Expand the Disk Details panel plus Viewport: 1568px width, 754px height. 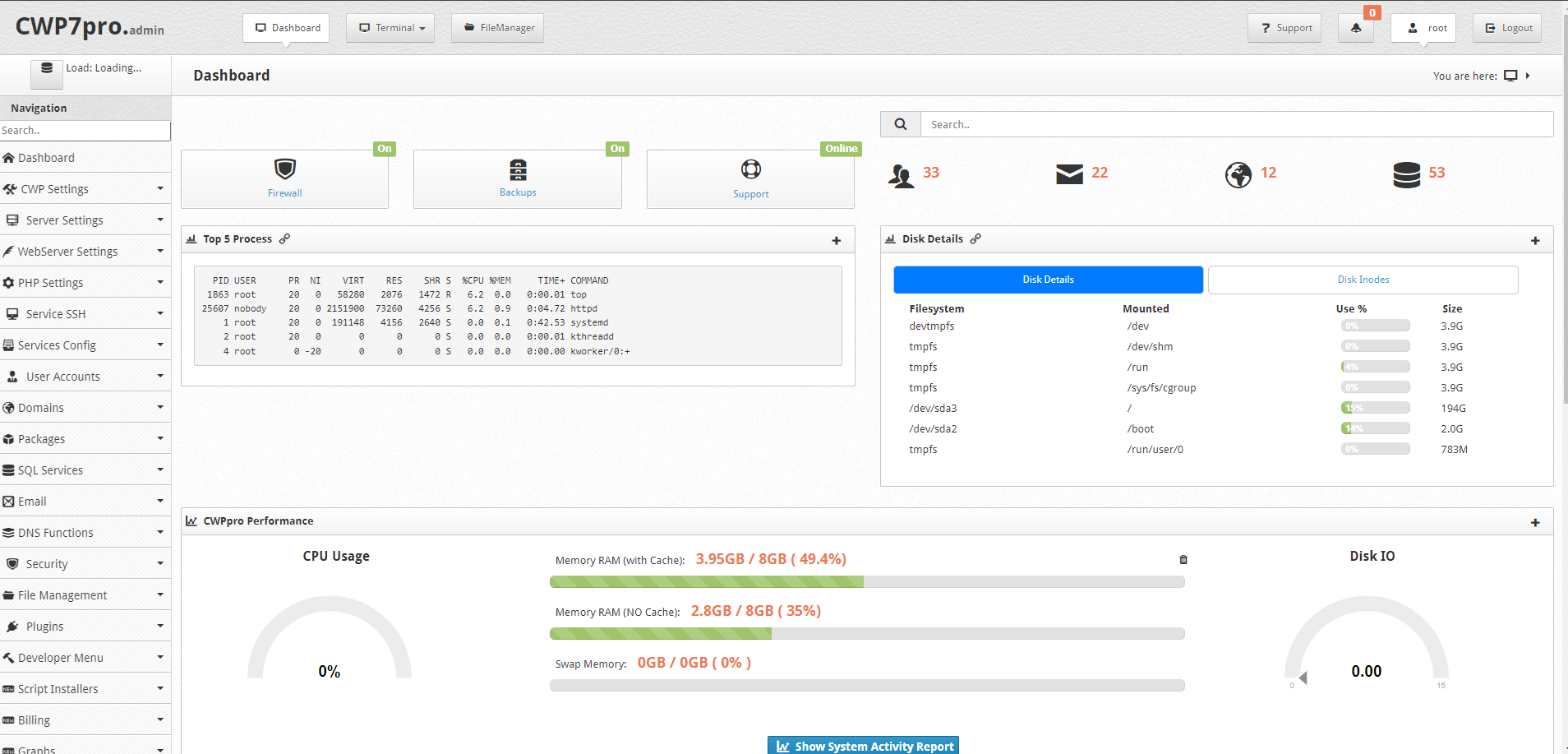click(x=1535, y=241)
